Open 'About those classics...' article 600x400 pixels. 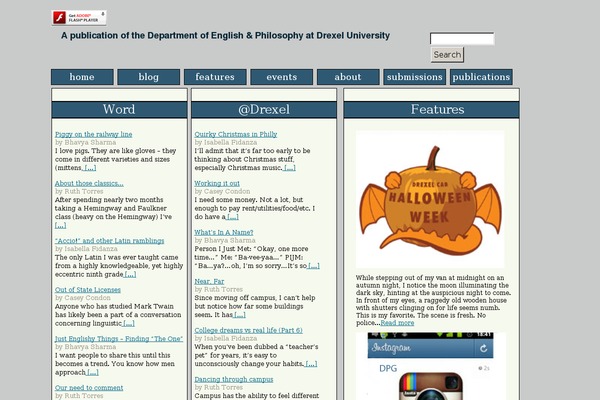click(x=89, y=183)
